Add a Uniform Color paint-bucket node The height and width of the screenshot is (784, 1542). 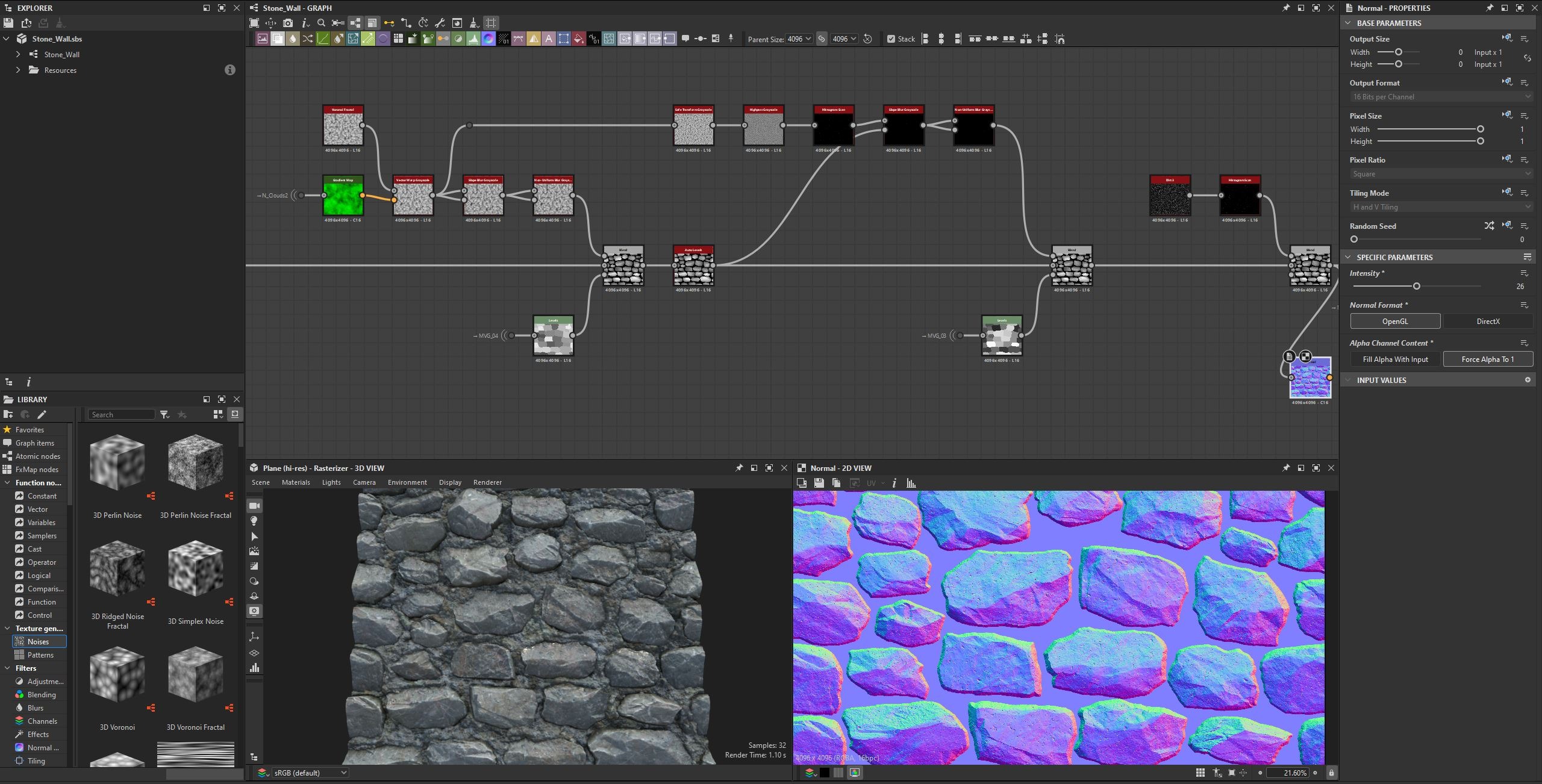579,39
